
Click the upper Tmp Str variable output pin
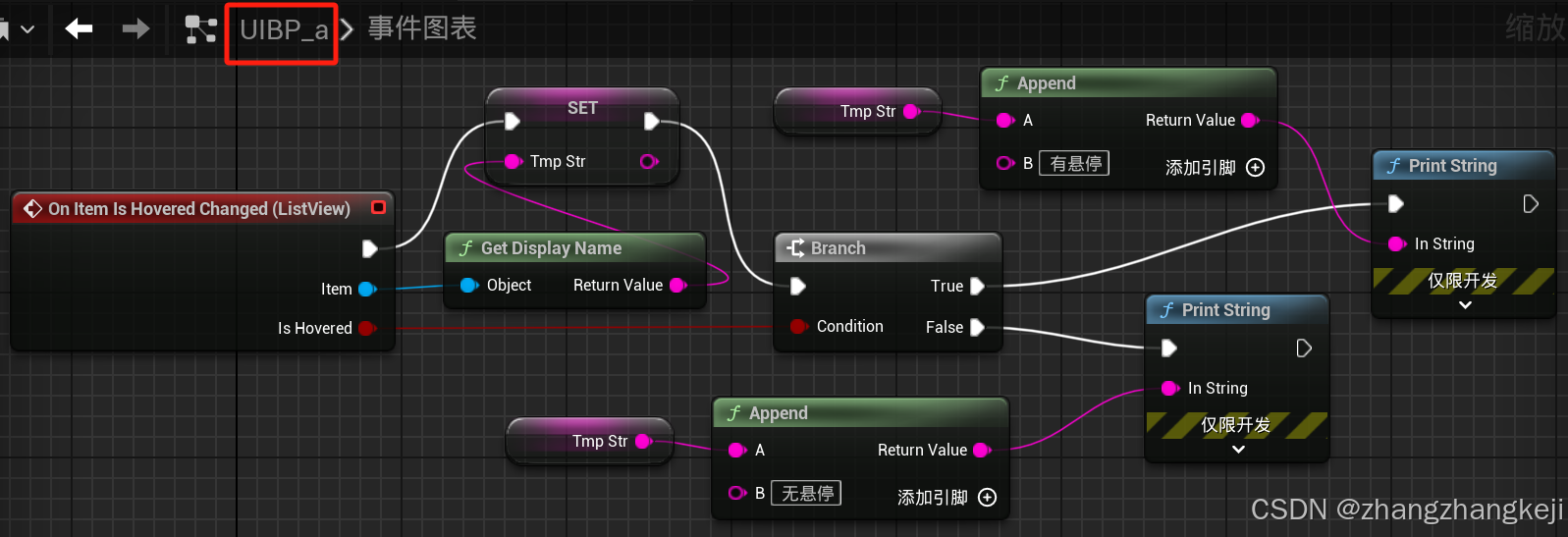click(x=911, y=111)
